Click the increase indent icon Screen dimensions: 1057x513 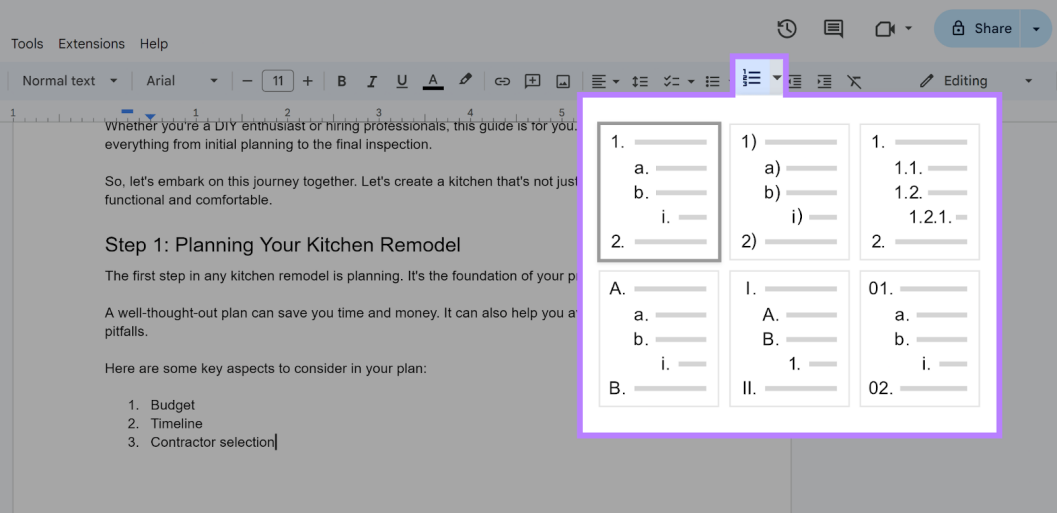click(x=824, y=81)
